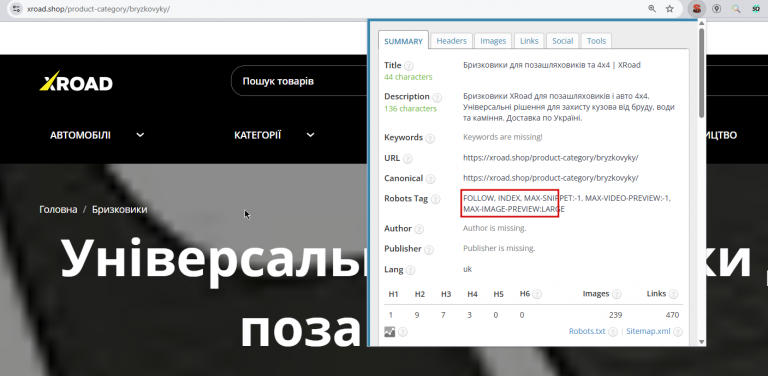Open the Tools tab
This screenshot has width=768, height=376.
coord(596,41)
